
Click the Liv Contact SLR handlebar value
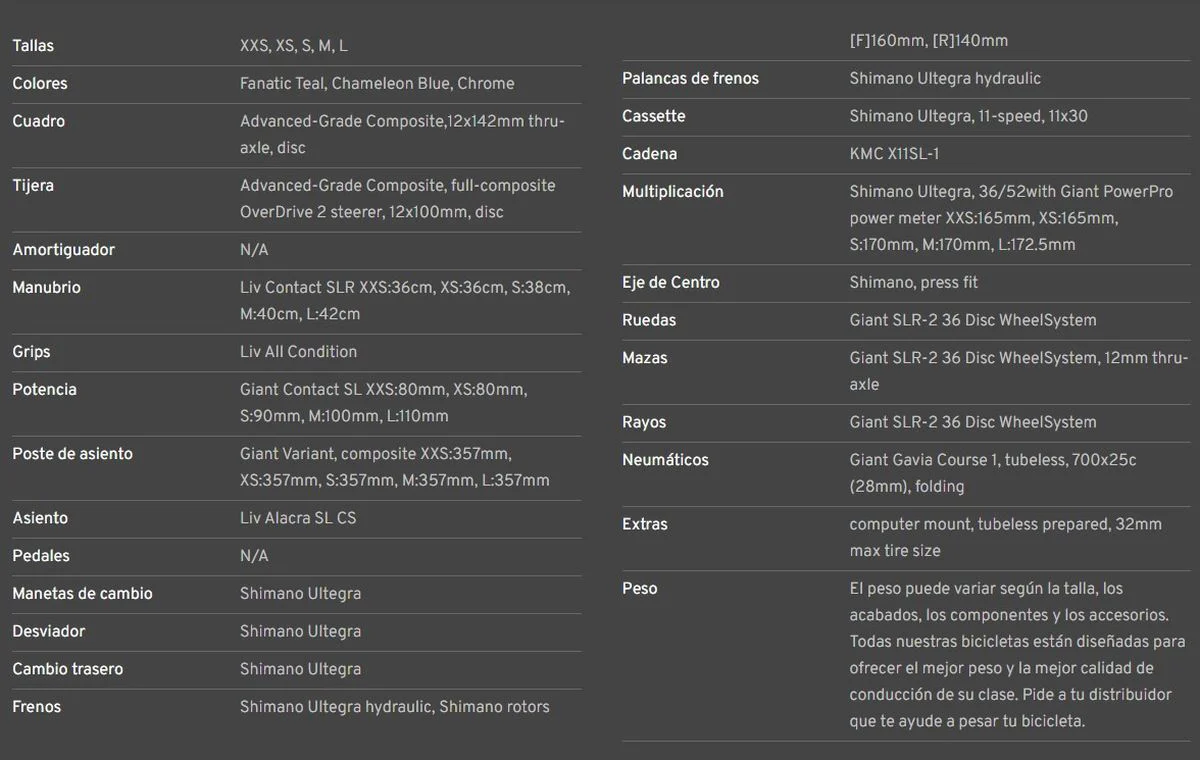(404, 301)
